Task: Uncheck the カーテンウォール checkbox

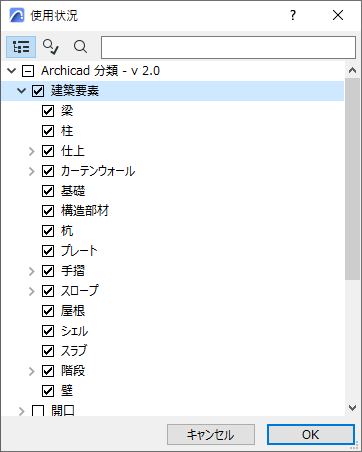Action: [x=48, y=171]
